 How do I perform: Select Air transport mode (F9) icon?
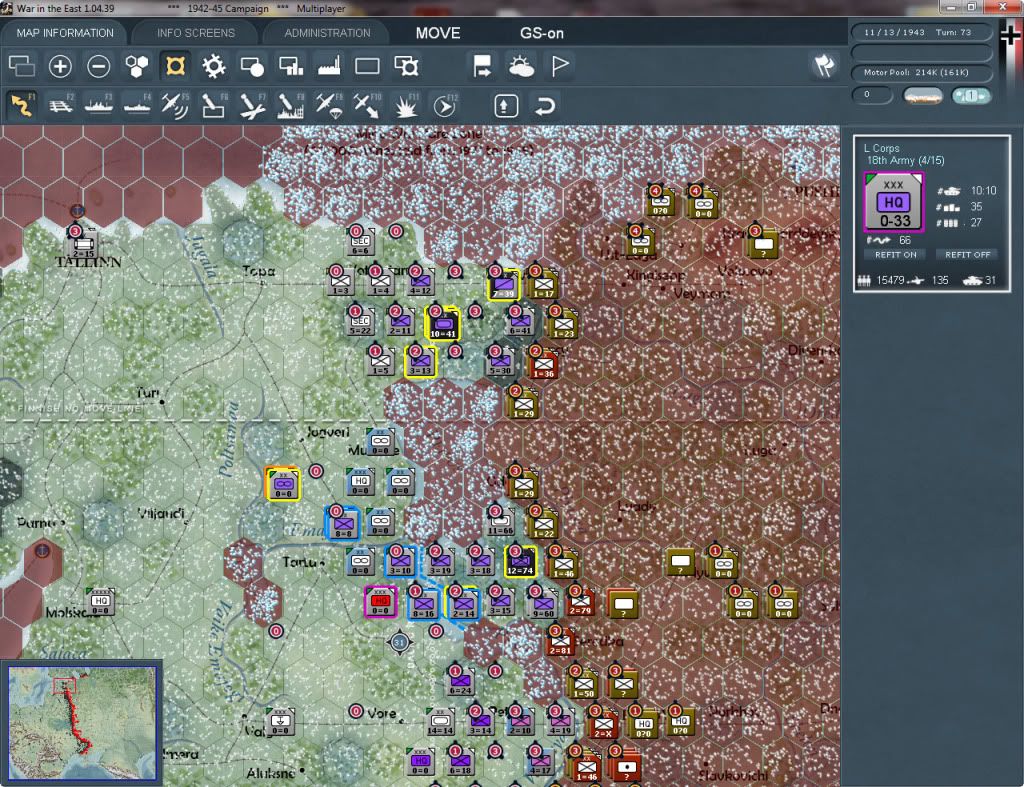(x=328, y=105)
